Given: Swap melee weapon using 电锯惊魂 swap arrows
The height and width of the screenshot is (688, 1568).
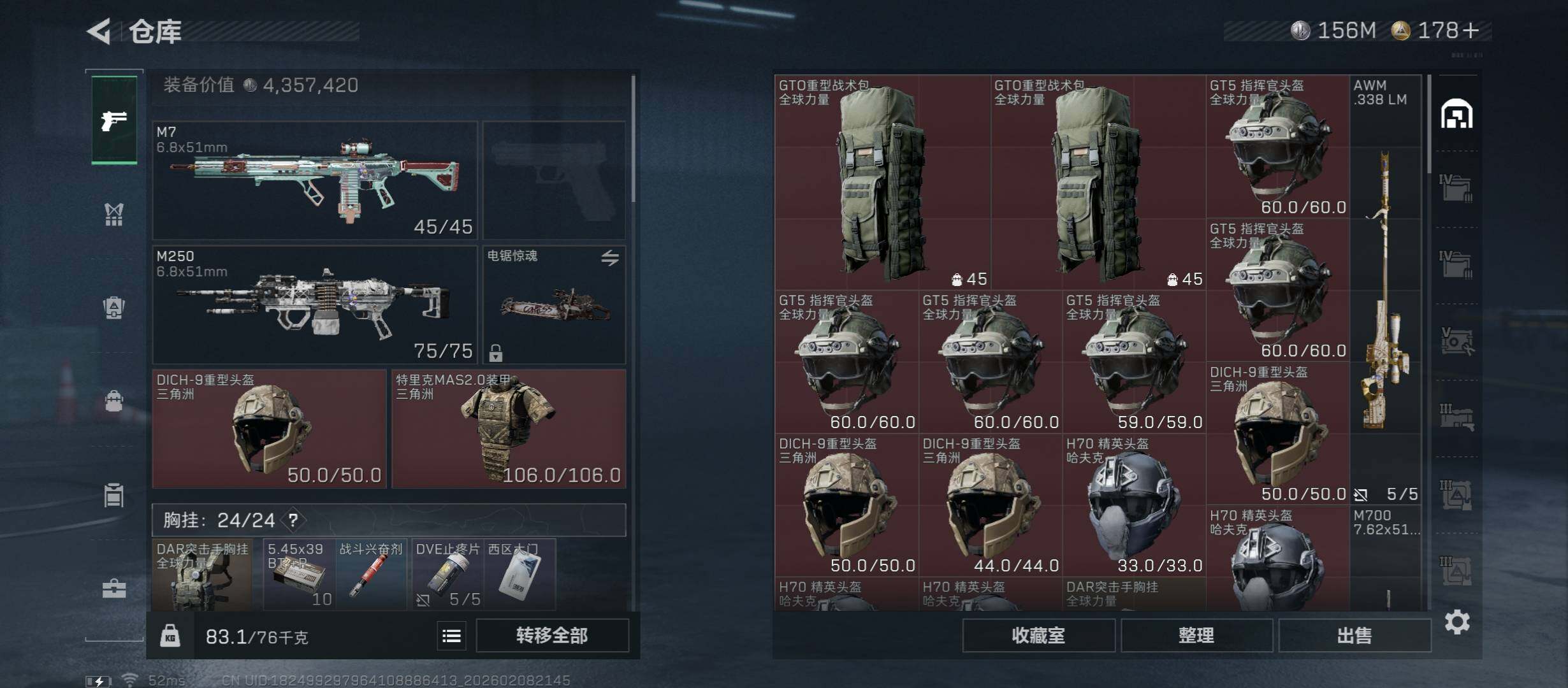Looking at the screenshot, I should coord(610,258).
